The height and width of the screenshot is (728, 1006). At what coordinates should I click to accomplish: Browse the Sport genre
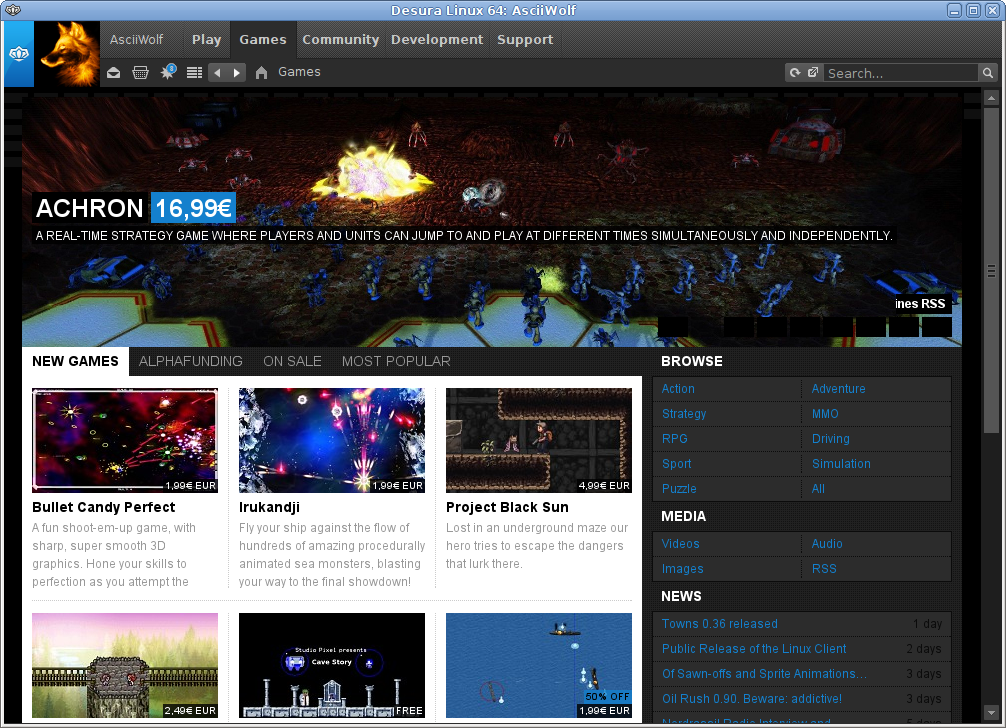[x=676, y=464]
